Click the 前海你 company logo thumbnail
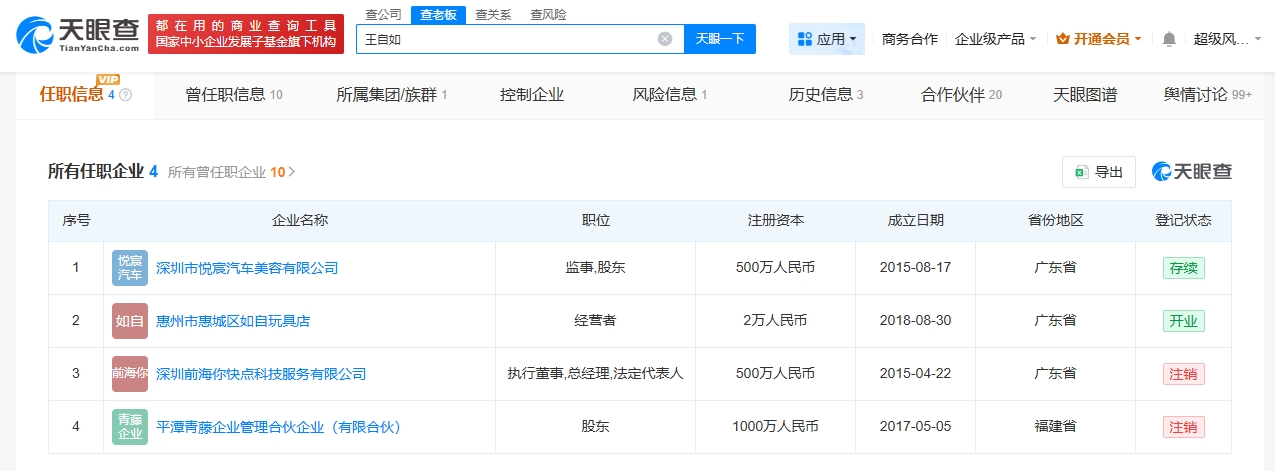Image resolution: width=1275 pixels, height=471 pixels. (130, 374)
